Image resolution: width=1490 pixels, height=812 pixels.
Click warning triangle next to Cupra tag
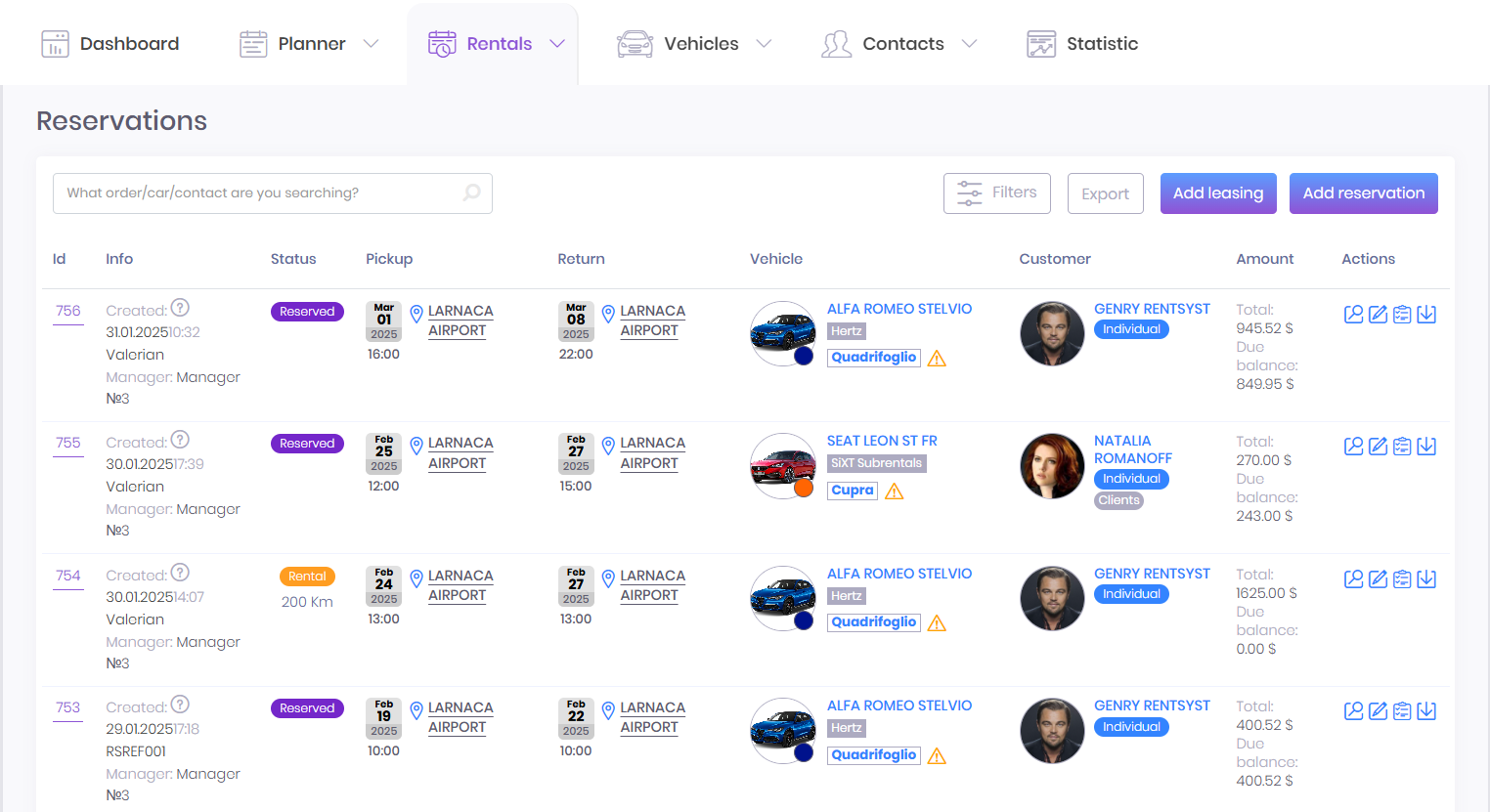pos(895,491)
